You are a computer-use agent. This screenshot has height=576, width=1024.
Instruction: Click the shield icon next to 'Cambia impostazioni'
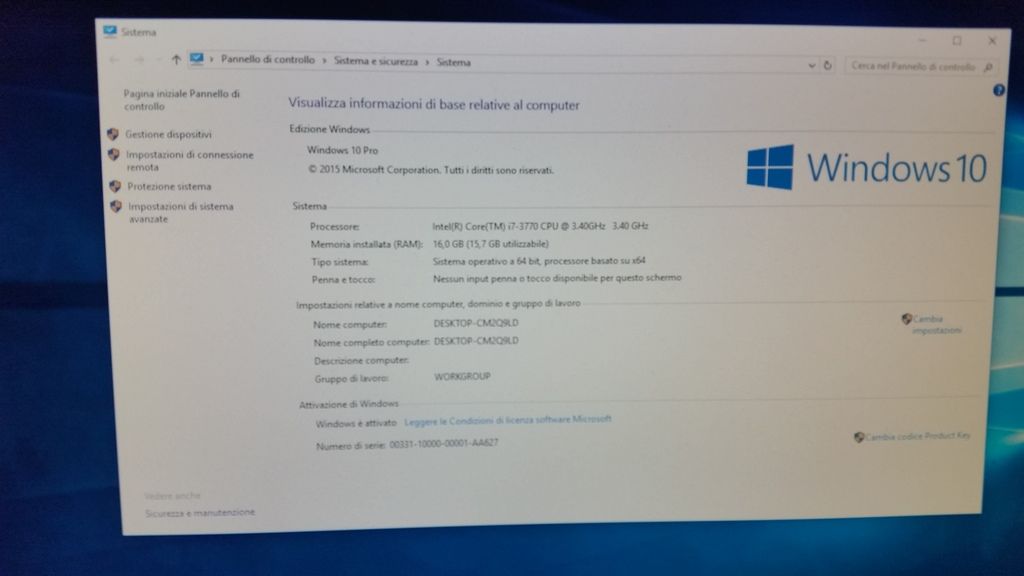pyautogui.click(x=906, y=319)
